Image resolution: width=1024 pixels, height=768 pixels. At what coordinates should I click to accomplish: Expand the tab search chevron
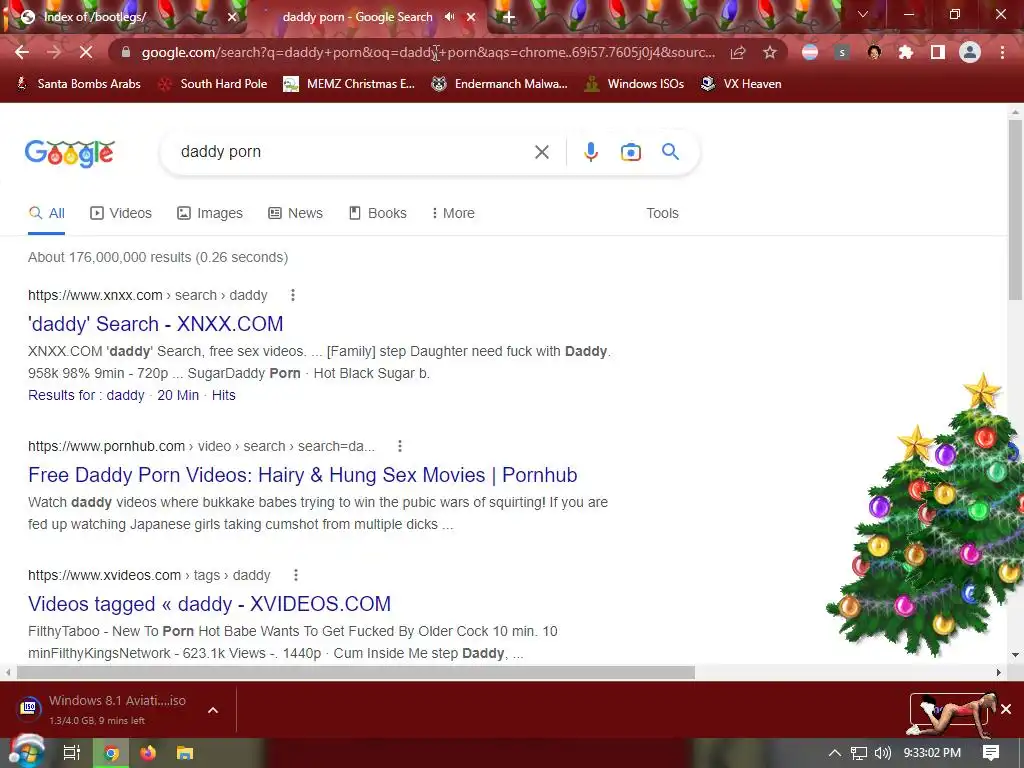point(863,14)
